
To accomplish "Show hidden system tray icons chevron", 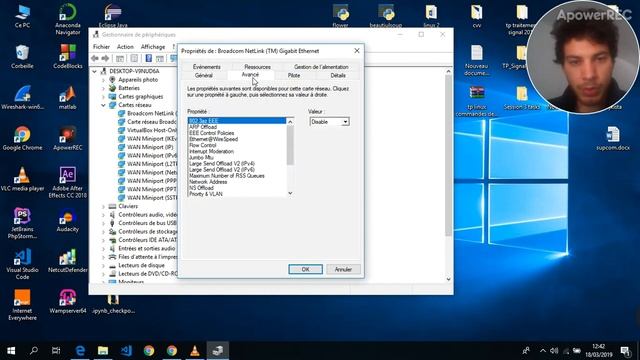I will (542, 351).
